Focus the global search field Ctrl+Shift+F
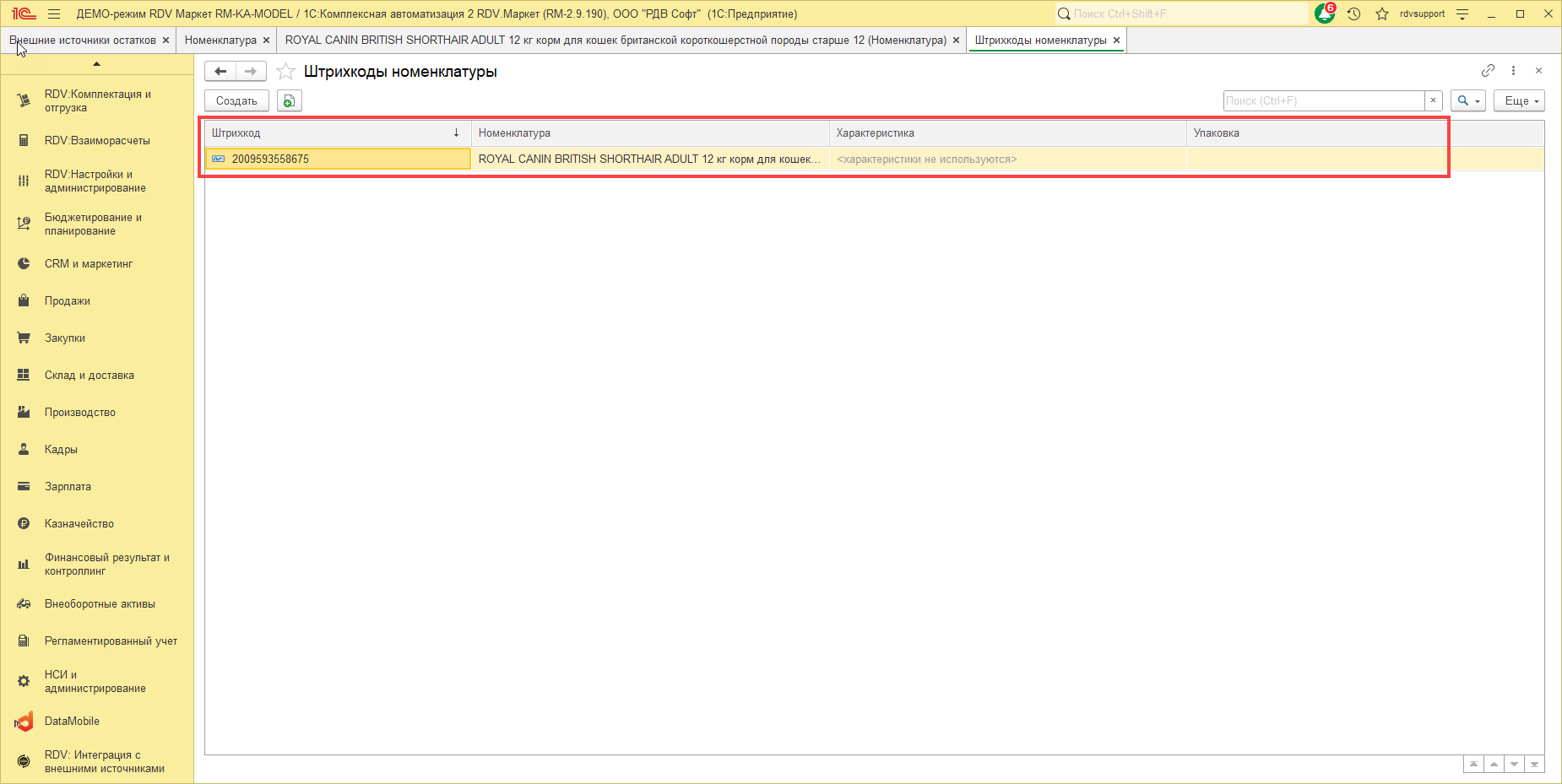Viewport: 1562px width, 784px height. pyautogui.click(x=1181, y=14)
